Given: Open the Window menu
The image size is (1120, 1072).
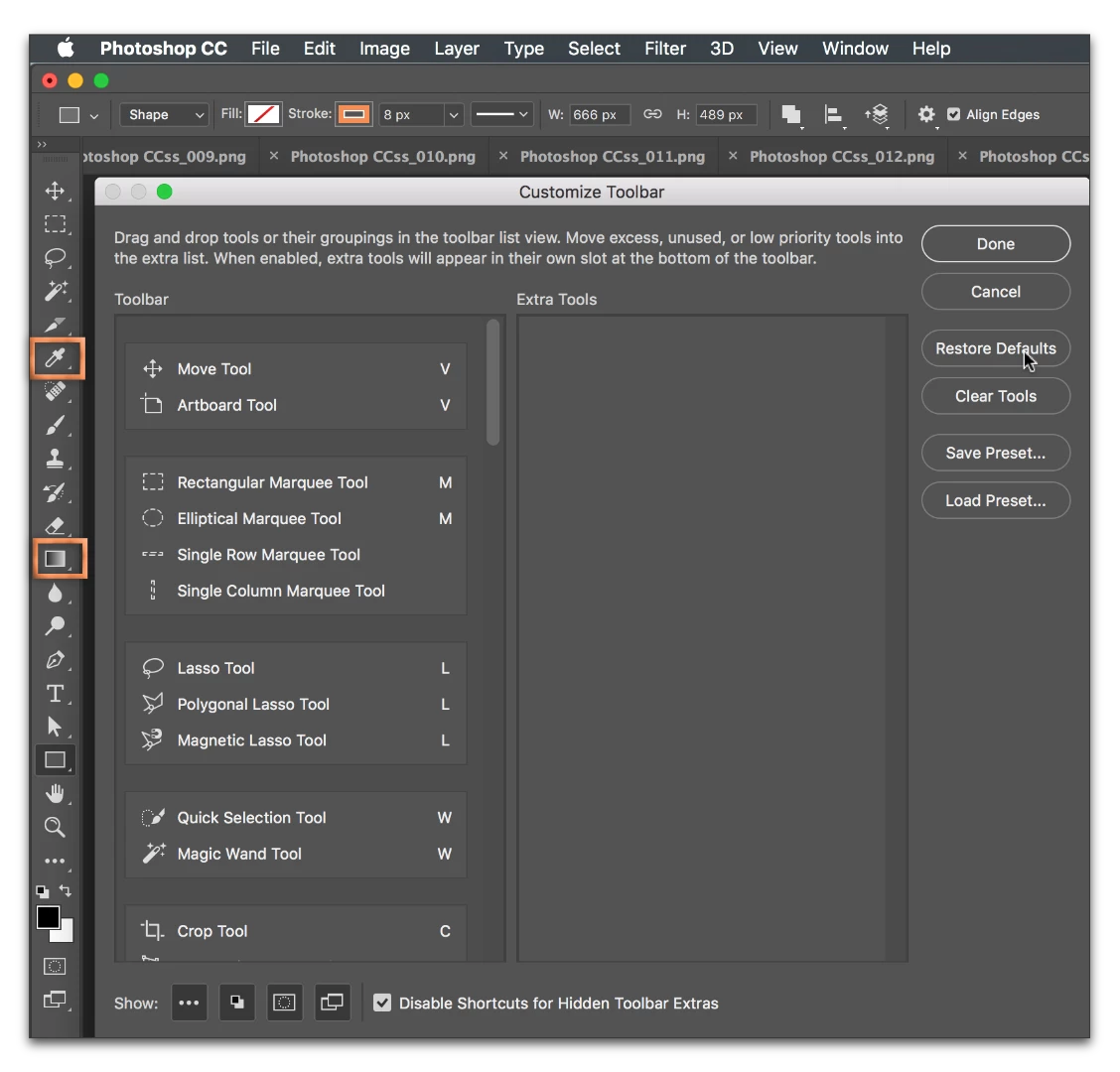Looking at the screenshot, I should 855,49.
